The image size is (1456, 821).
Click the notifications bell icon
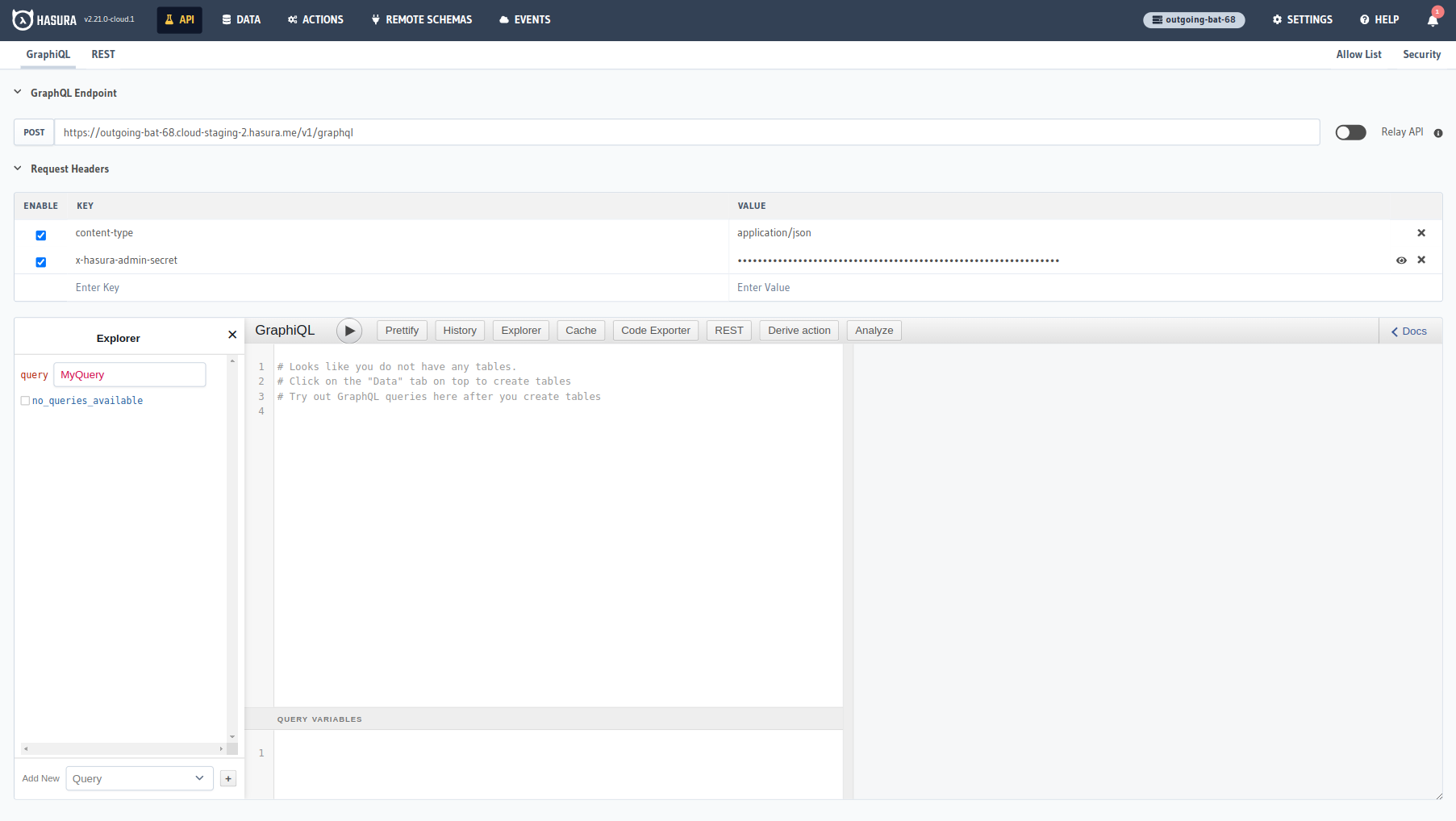pos(1433,20)
